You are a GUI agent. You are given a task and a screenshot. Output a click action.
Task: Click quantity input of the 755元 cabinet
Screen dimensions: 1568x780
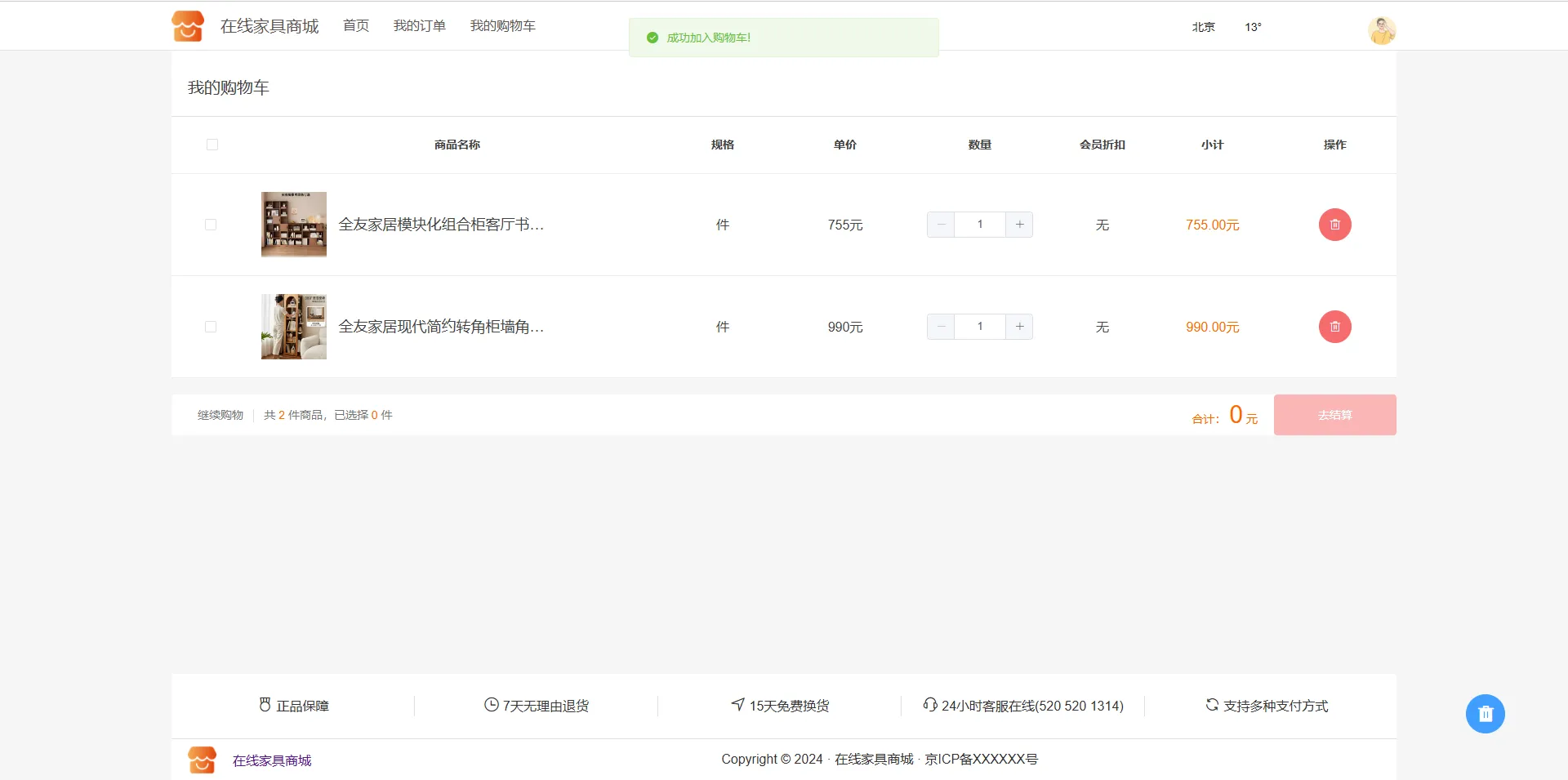point(980,225)
